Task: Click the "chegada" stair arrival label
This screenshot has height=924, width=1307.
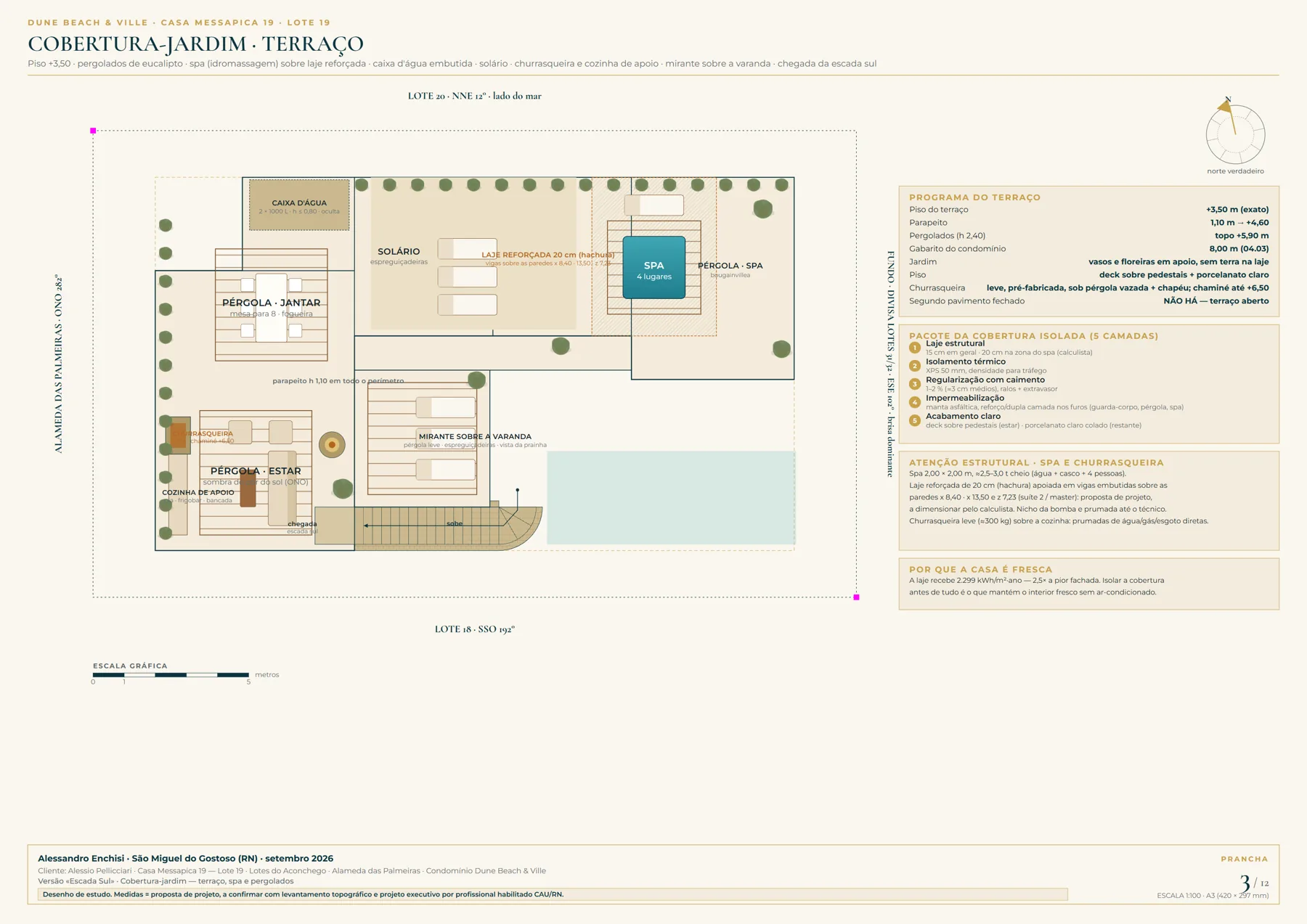Action: click(x=302, y=523)
